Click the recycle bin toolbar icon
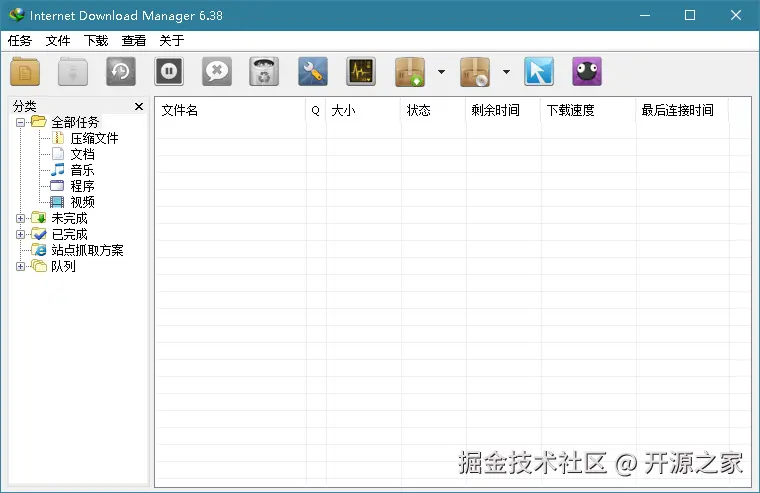Viewport: 760px width, 493px height. (x=264, y=72)
